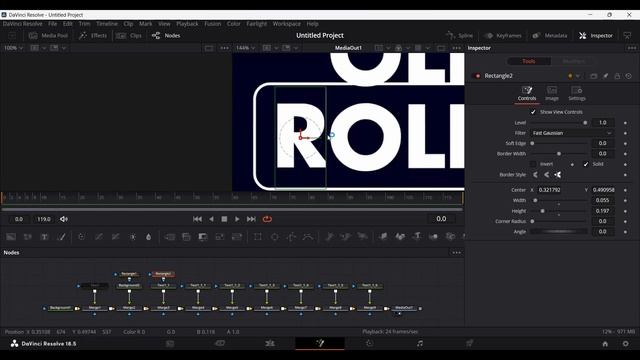This screenshot has width=640, height=360.
Task: Add a Text+ node from toolbar
Action: 44,237
